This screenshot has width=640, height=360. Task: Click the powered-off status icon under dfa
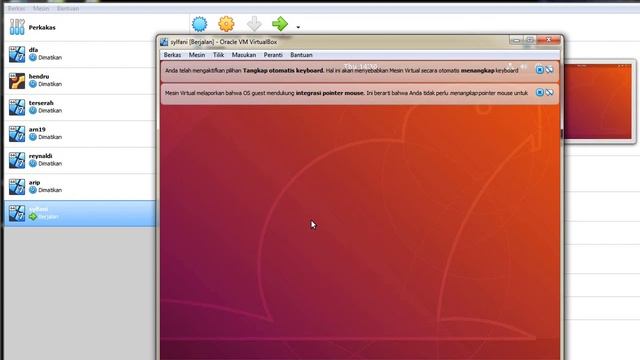click(33, 58)
